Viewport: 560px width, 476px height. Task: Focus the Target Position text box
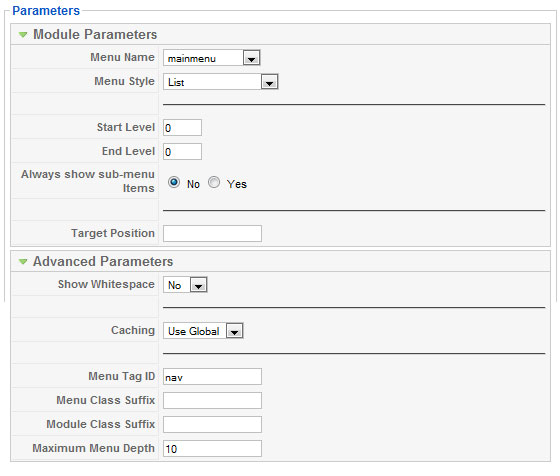point(212,234)
